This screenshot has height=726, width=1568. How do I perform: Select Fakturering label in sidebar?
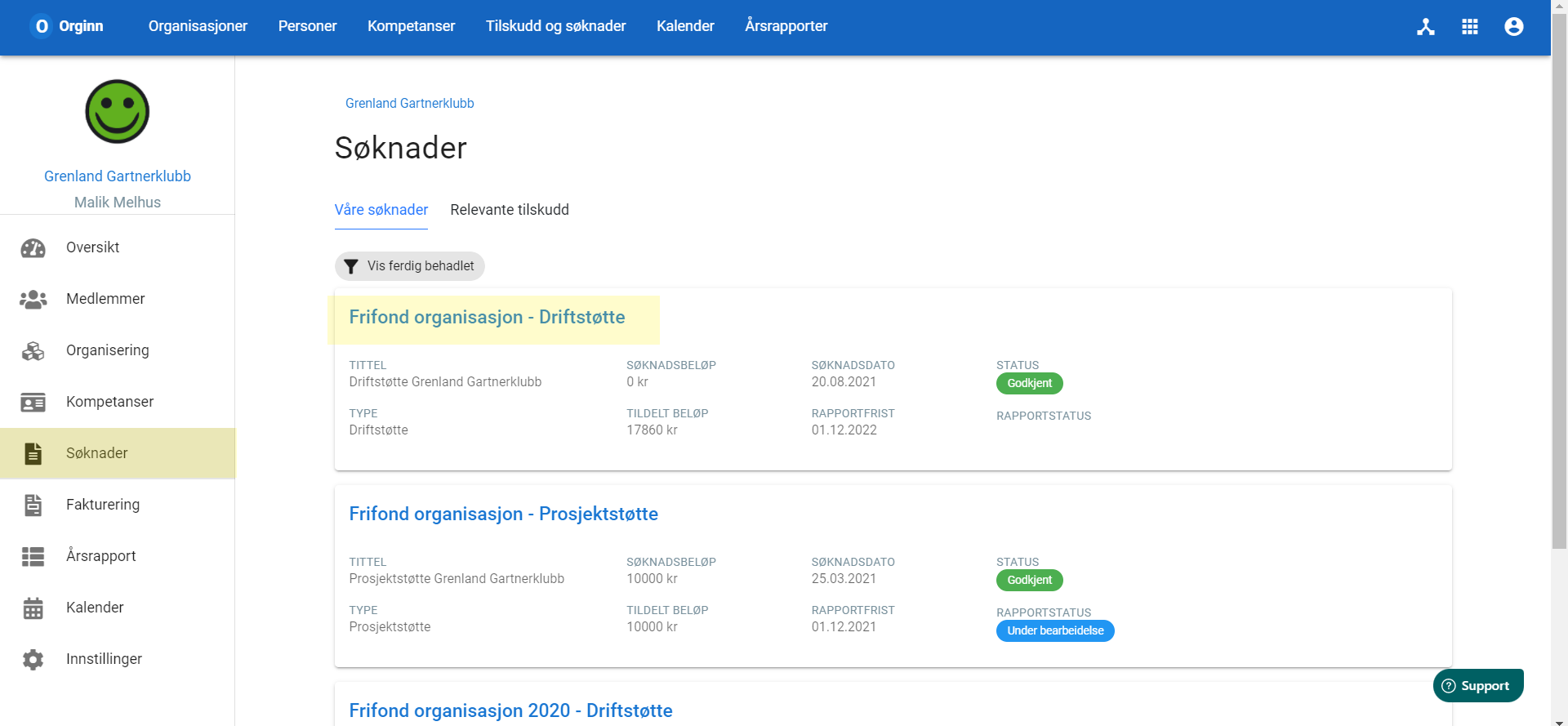tap(103, 505)
